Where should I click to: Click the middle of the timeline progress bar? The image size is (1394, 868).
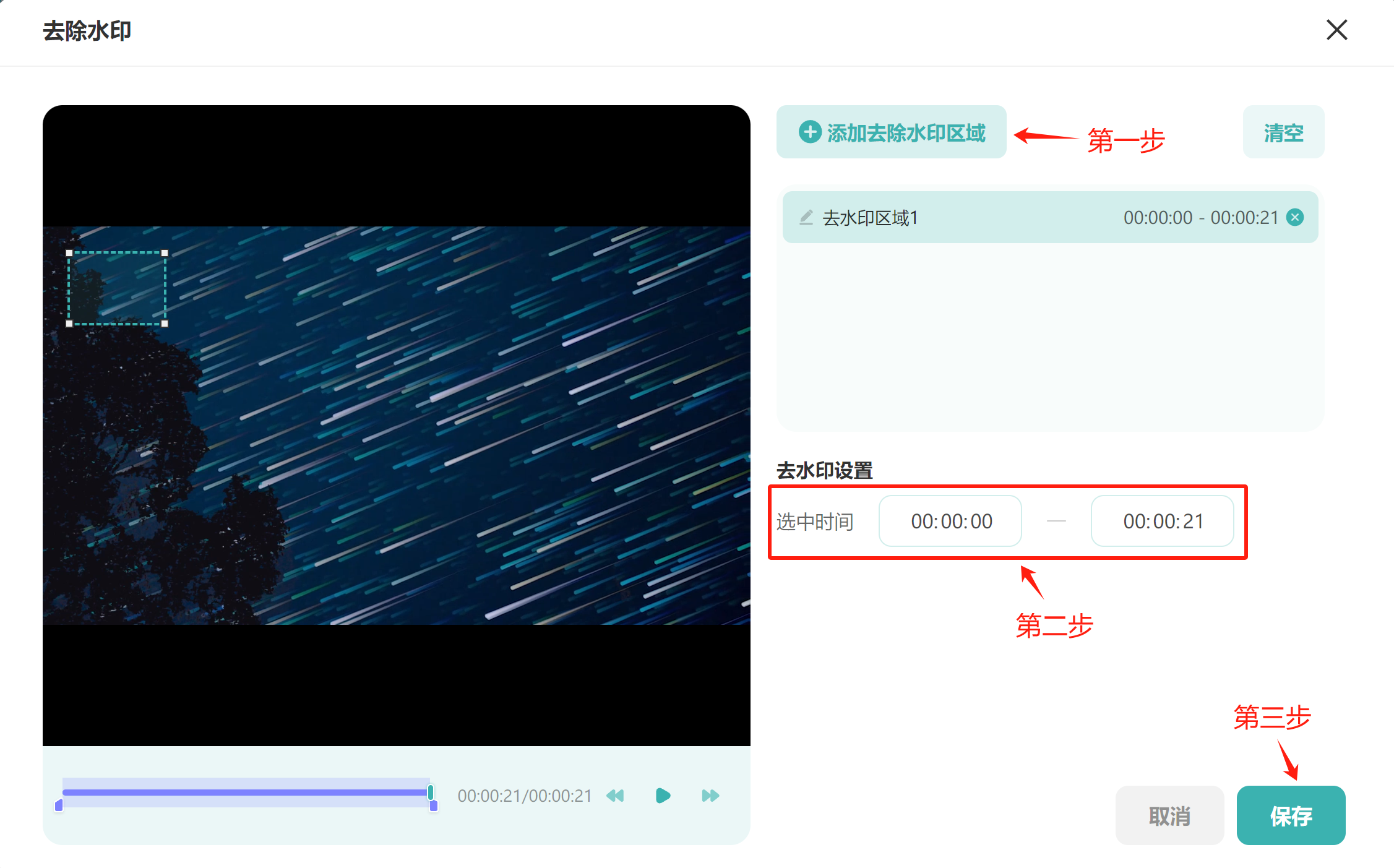click(x=246, y=793)
